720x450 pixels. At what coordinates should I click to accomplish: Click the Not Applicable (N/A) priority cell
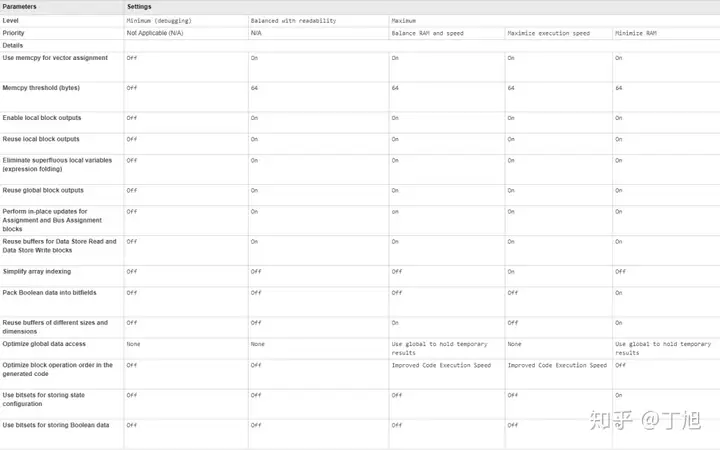coord(155,33)
